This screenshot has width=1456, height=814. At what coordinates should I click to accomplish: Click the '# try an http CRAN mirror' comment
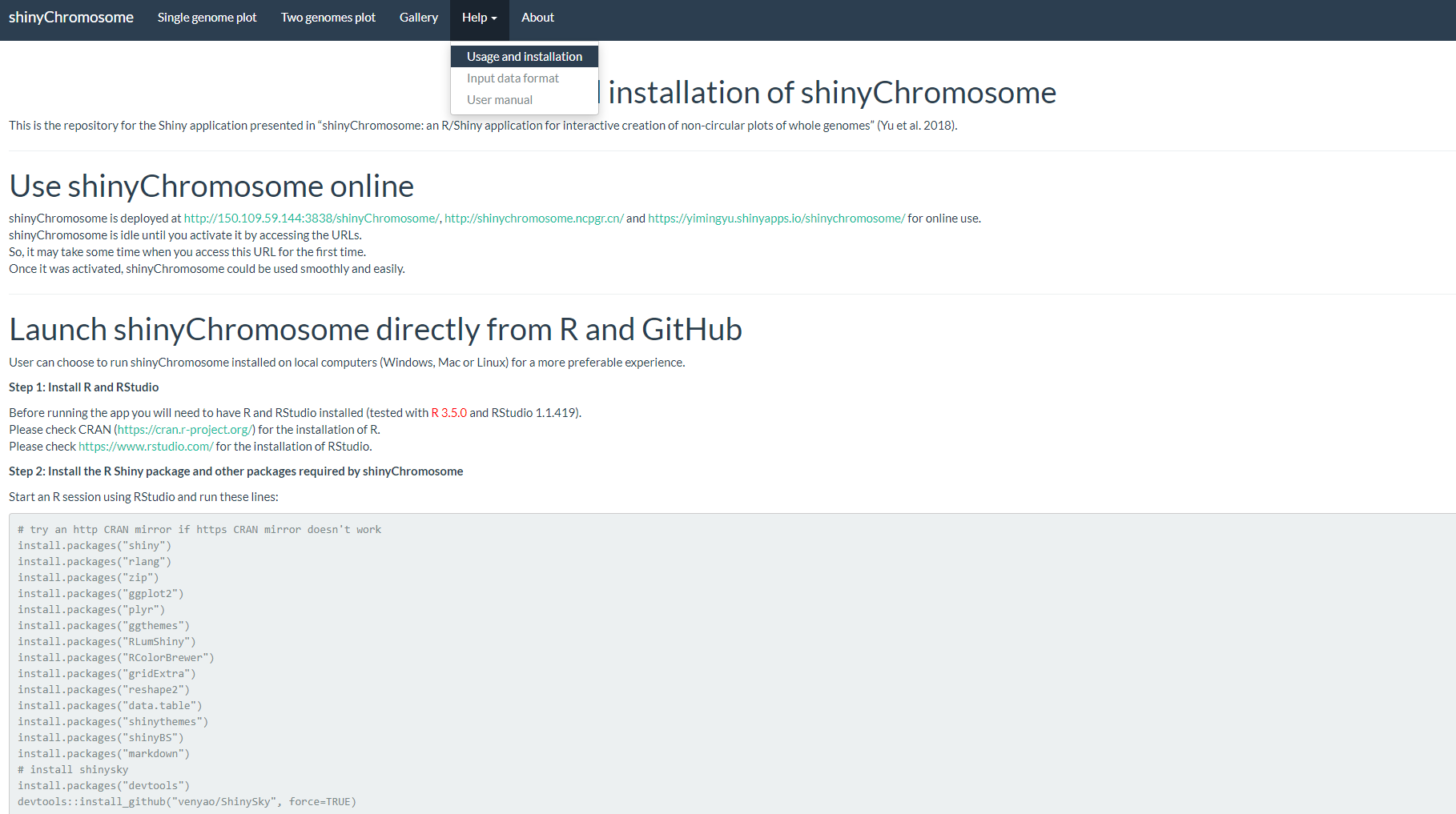199,530
